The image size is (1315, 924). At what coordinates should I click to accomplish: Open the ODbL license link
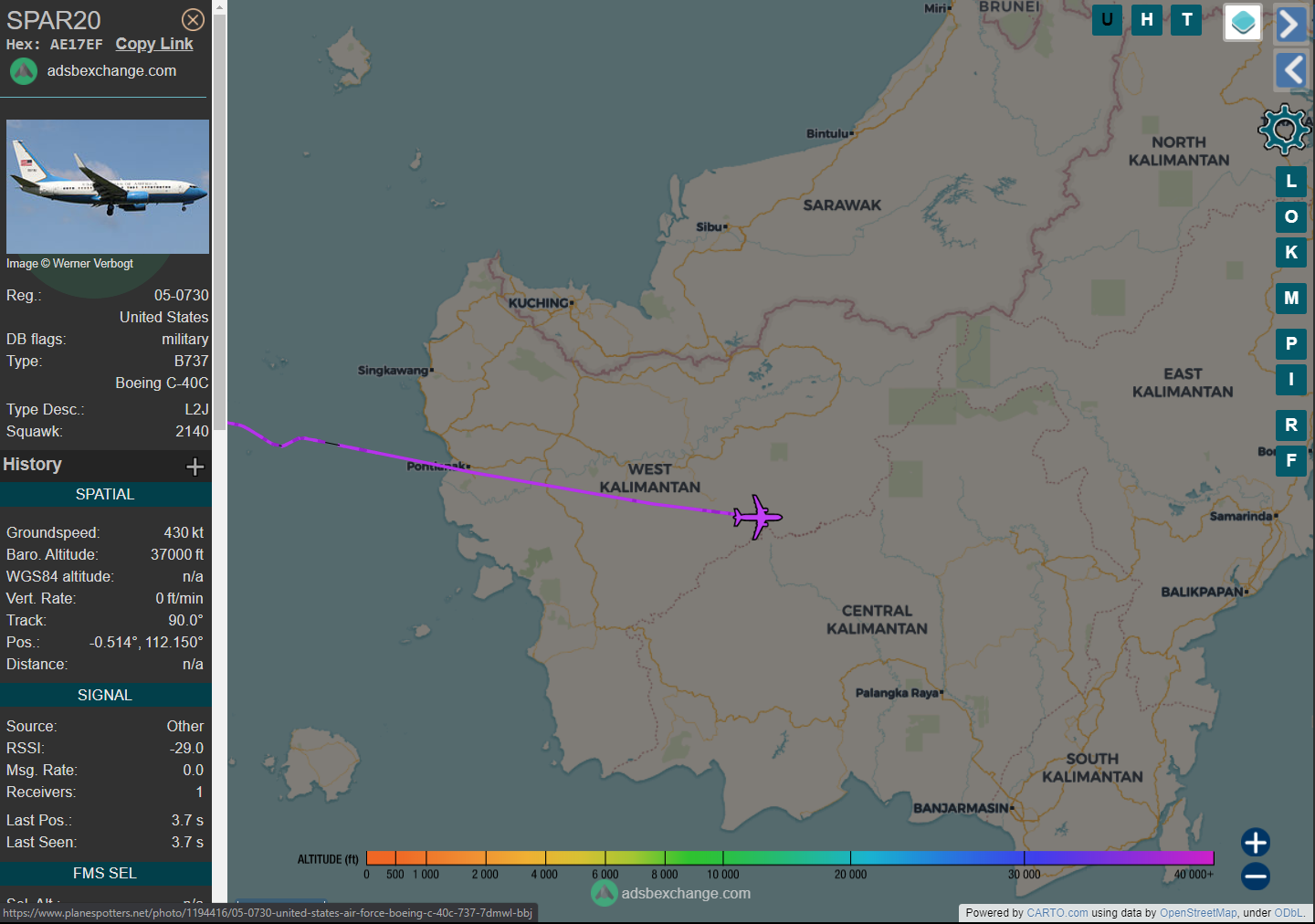tap(1289, 913)
